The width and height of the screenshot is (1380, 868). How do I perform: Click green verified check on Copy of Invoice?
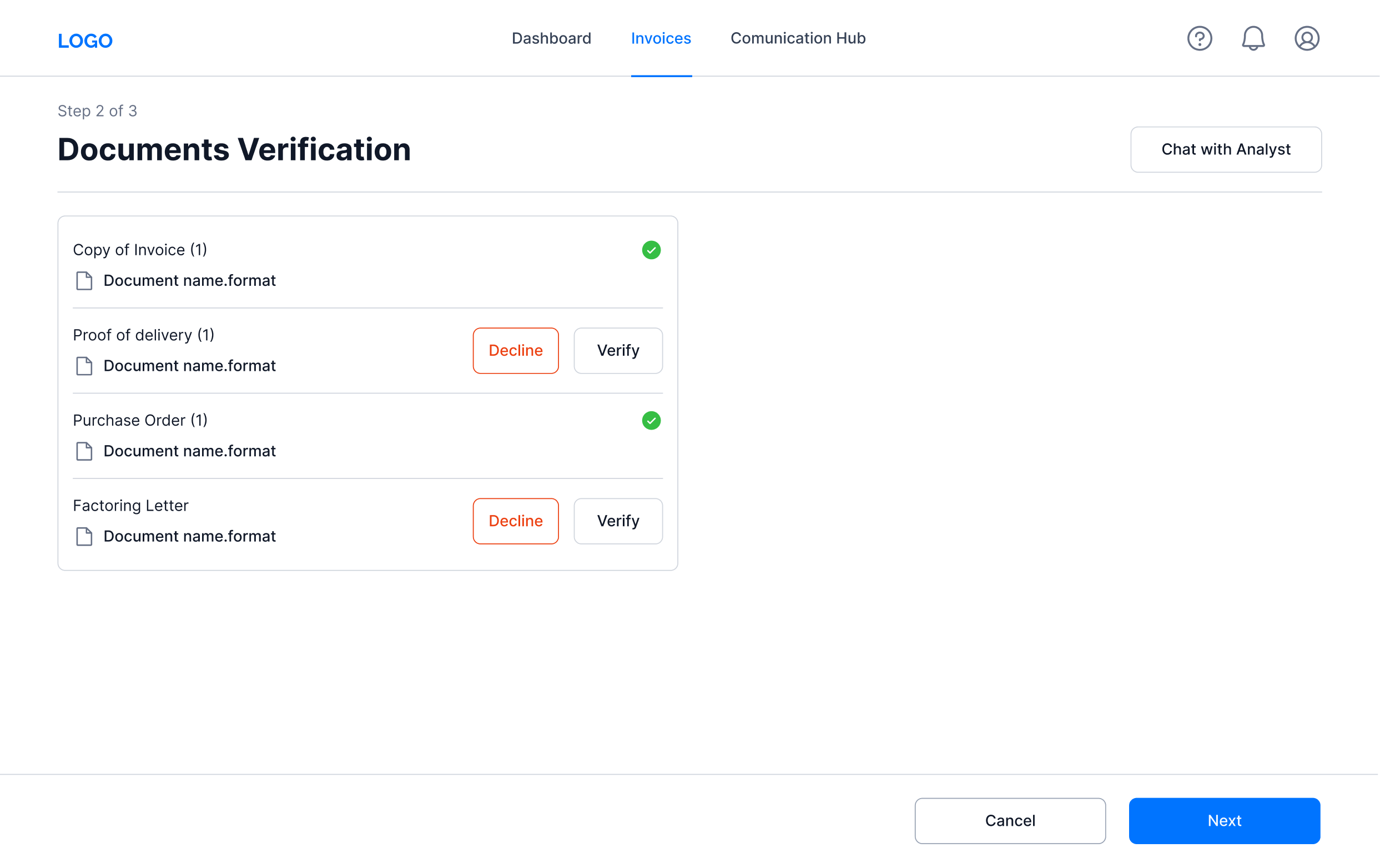(x=651, y=250)
